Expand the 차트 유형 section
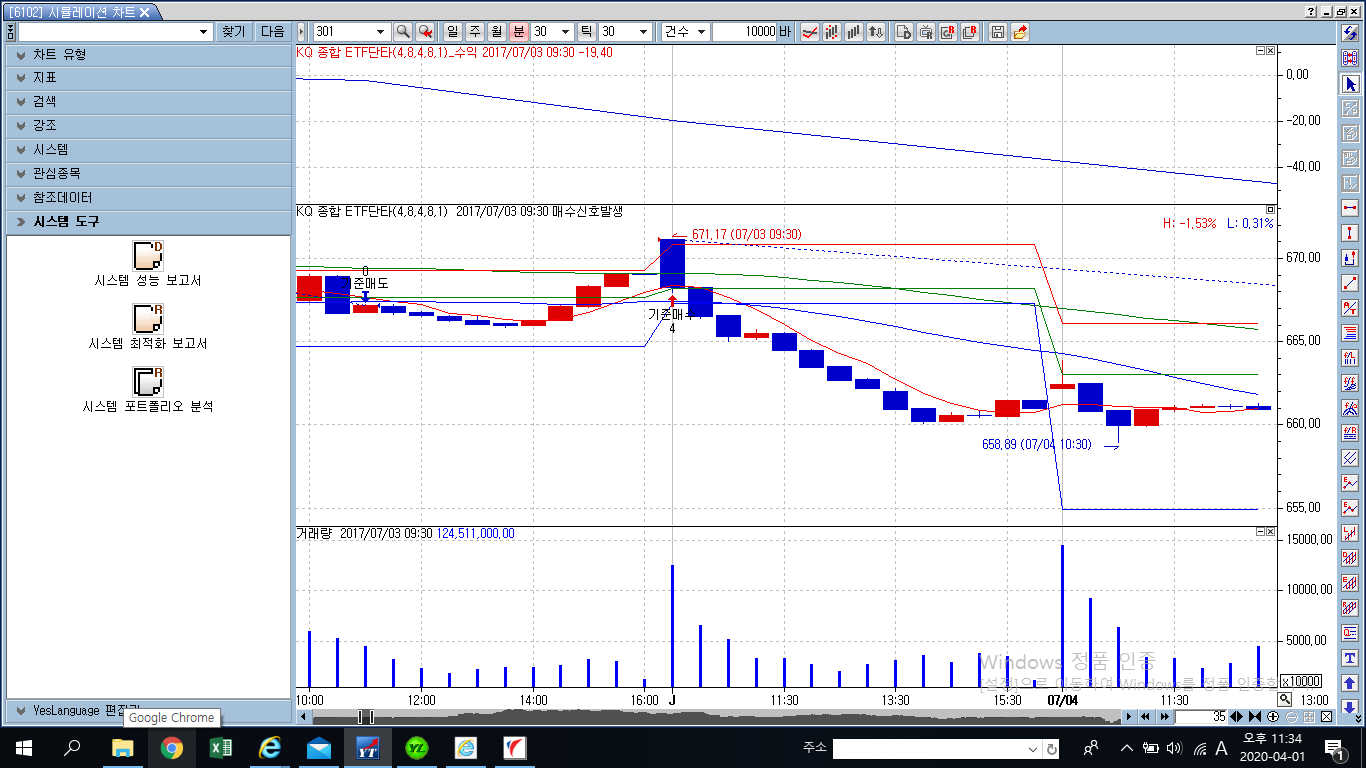The width and height of the screenshot is (1366, 768). (x=148, y=54)
